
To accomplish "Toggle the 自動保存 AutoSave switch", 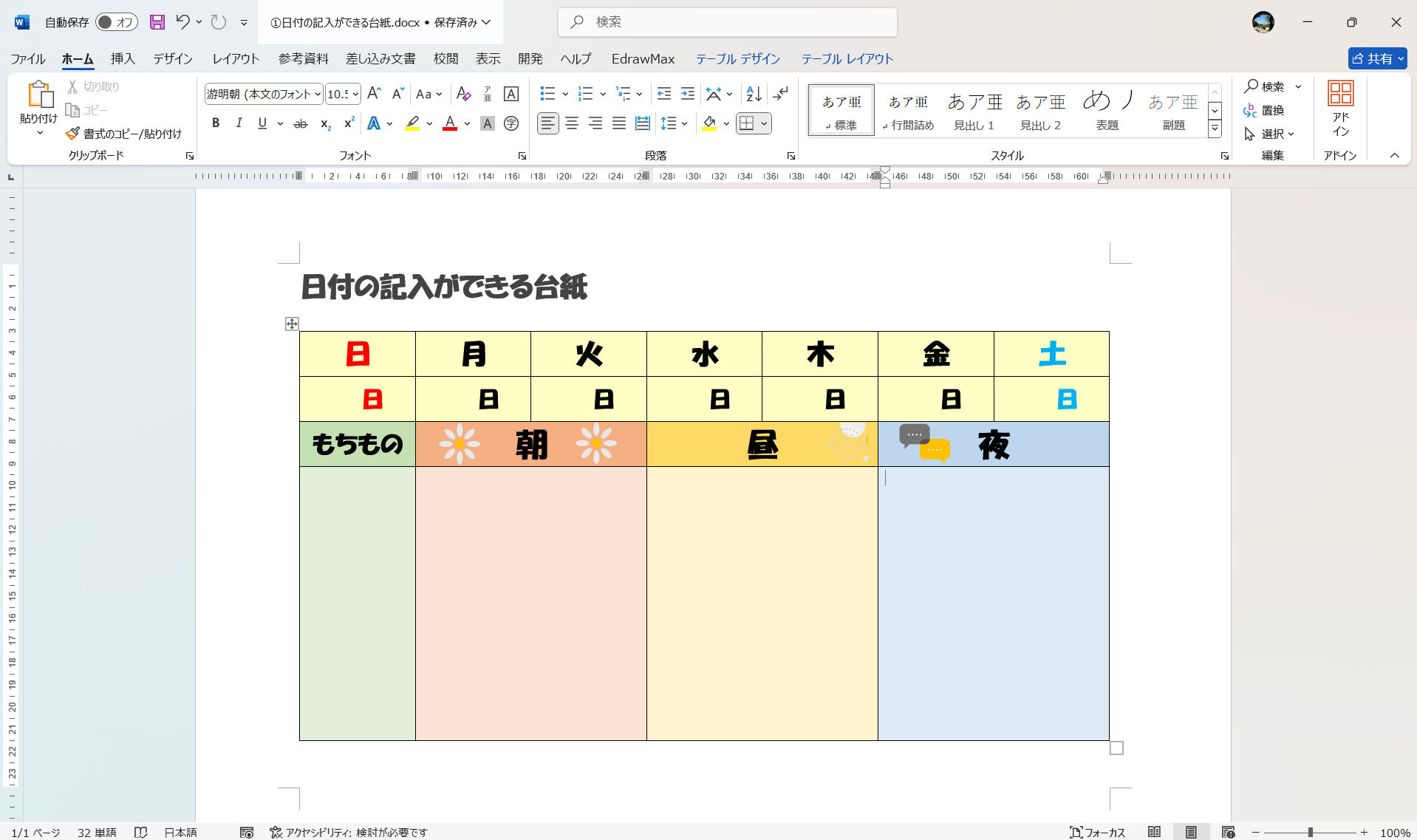I will [x=116, y=22].
